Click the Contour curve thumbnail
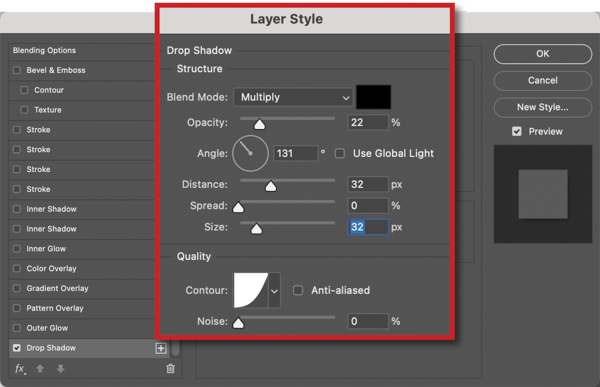The height and width of the screenshot is (387, 600). pyautogui.click(x=251, y=291)
